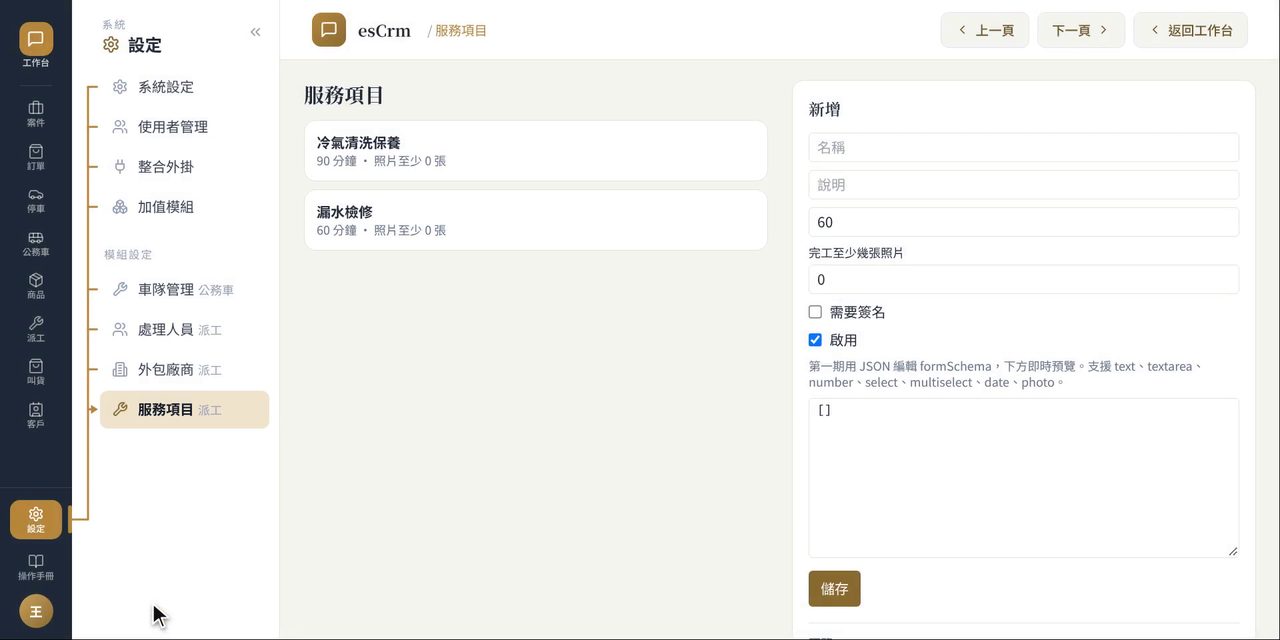Select 使用者管理 in the settings menu

point(184,127)
